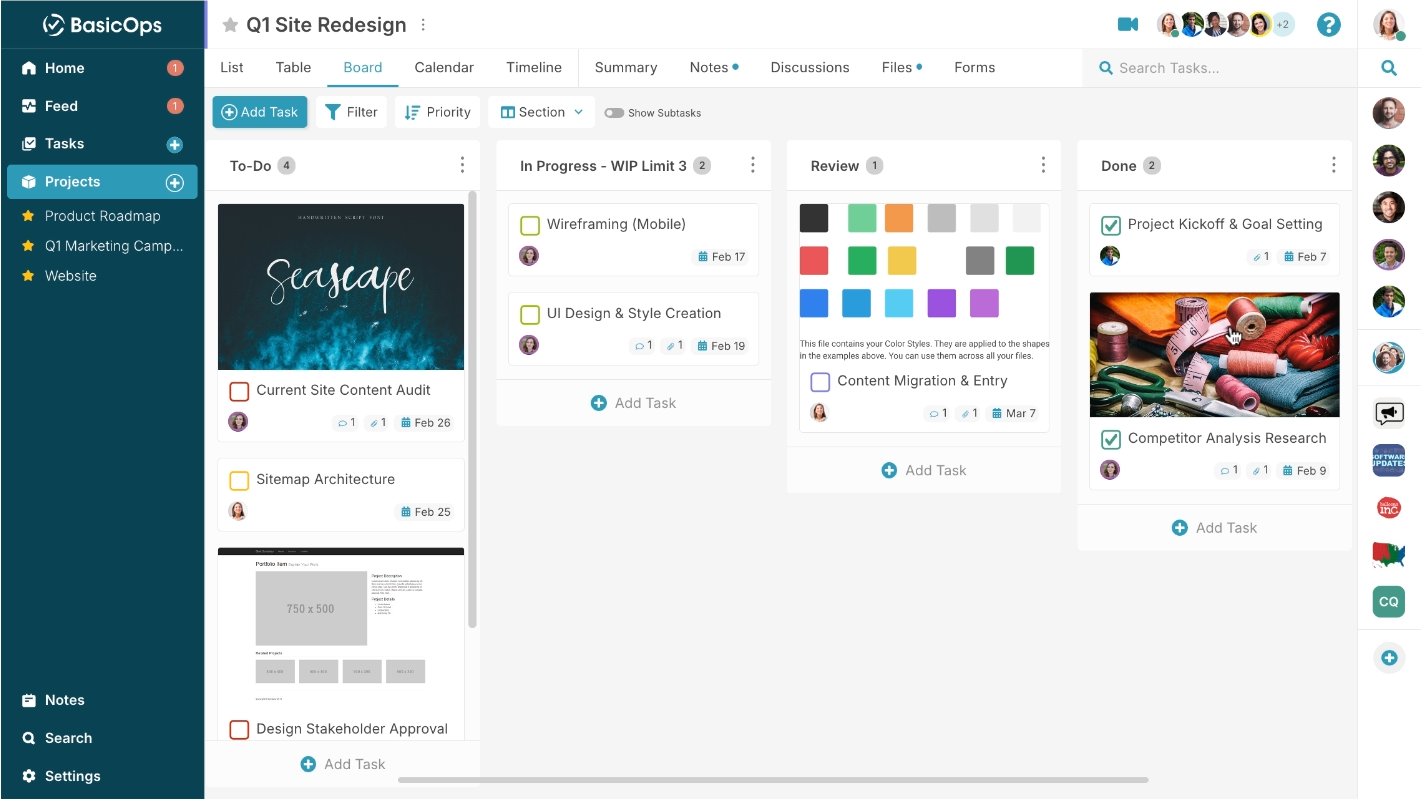Image resolution: width=1422 pixels, height=800 pixels.
Task: Check off the Sitemap Architecture task
Action: pyautogui.click(x=238, y=480)
